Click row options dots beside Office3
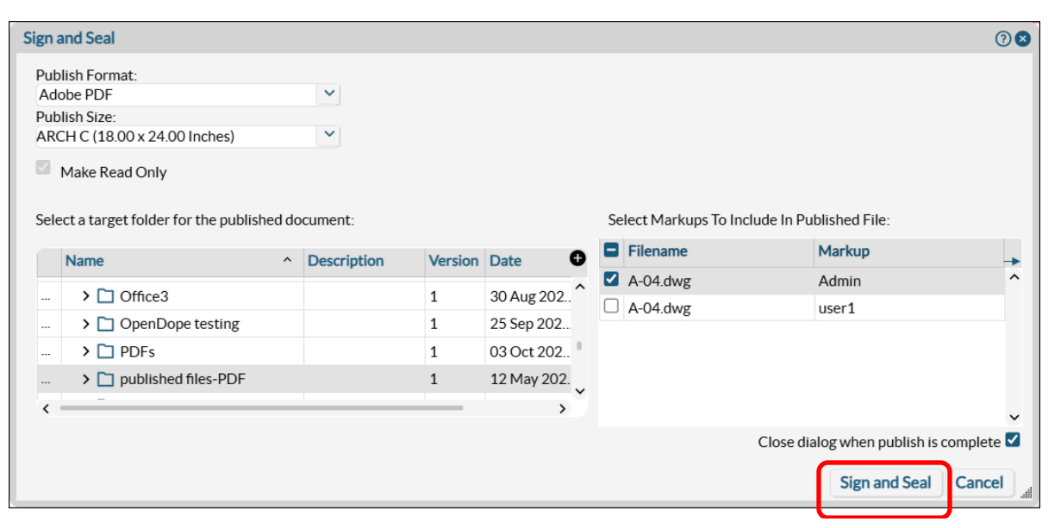The width and height of the screenshot is (1053, 528). point(46,298)
